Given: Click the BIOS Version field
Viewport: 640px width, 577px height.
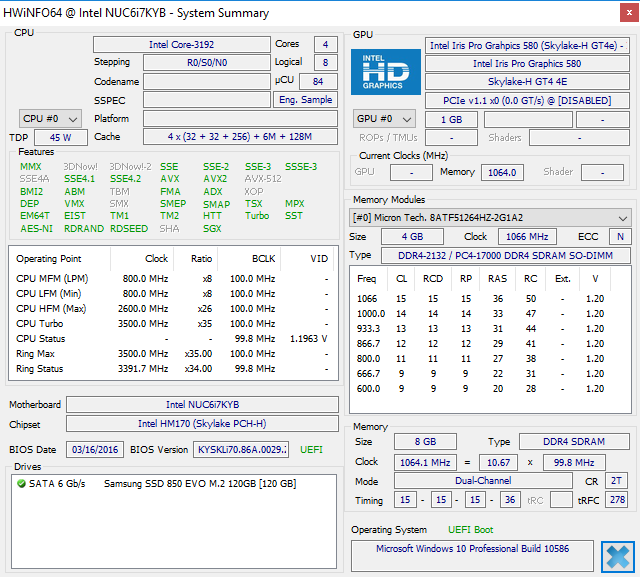Looking at the screenshot, I should 241,450.
